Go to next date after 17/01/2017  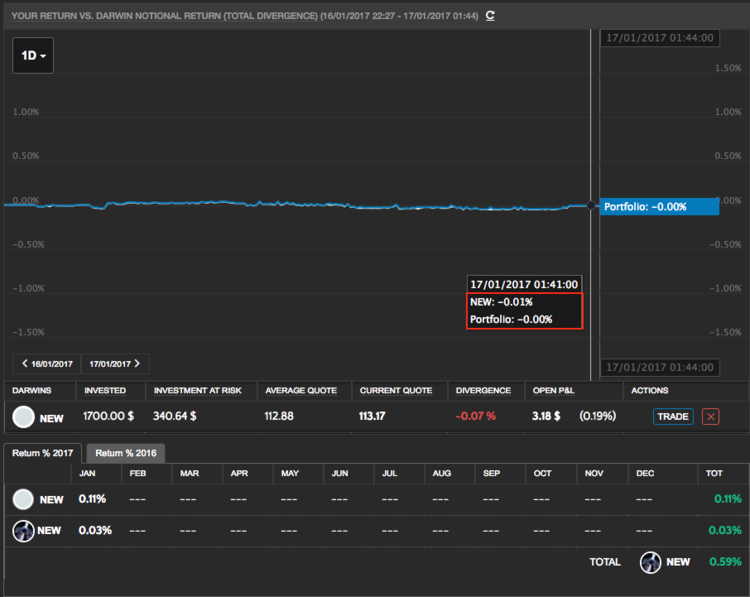coord(115,364)
